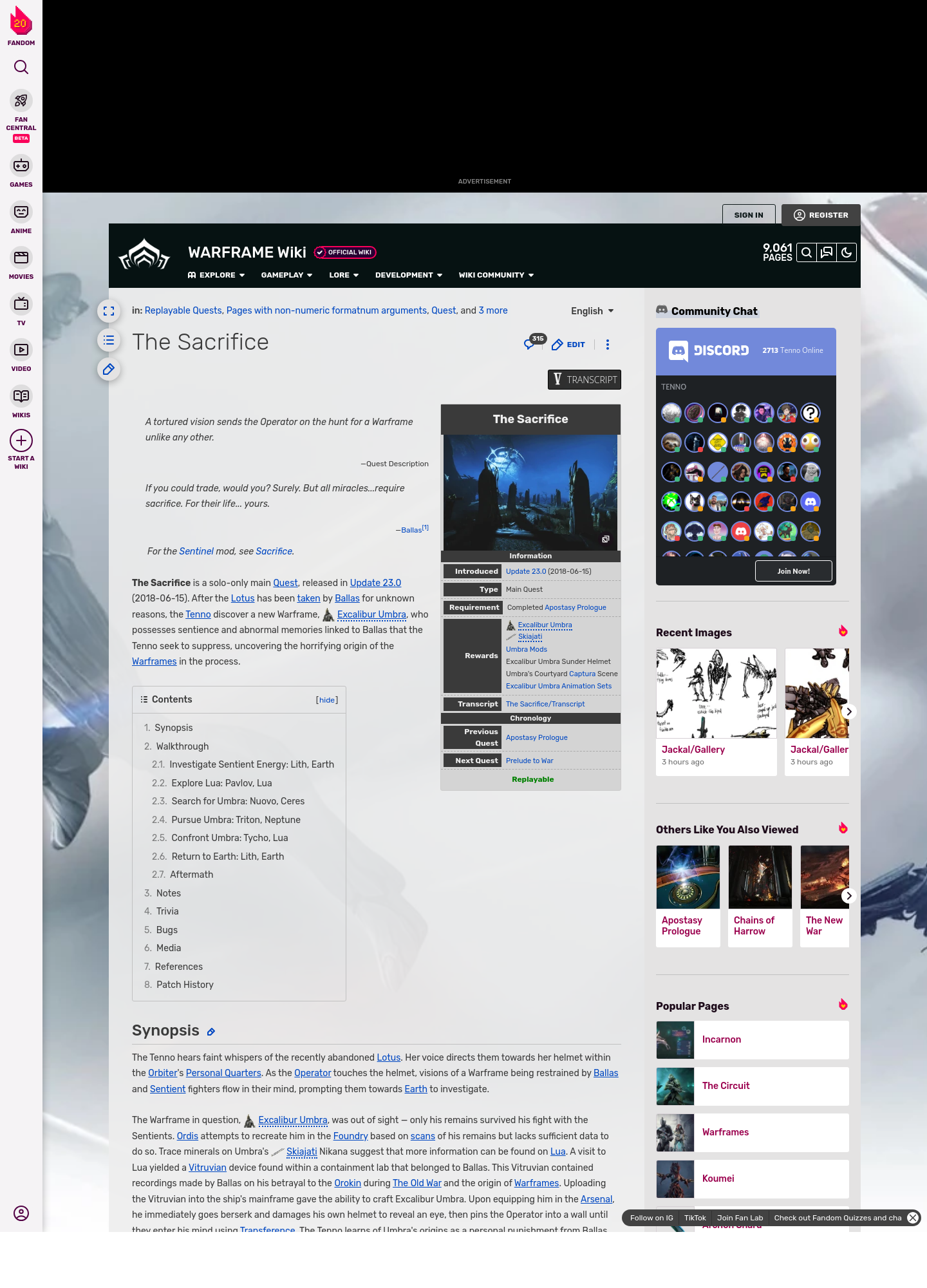Open the Apostasy Prologue thumbnail card
This screenshot has height=1288, width=927.
coord(688,896)
